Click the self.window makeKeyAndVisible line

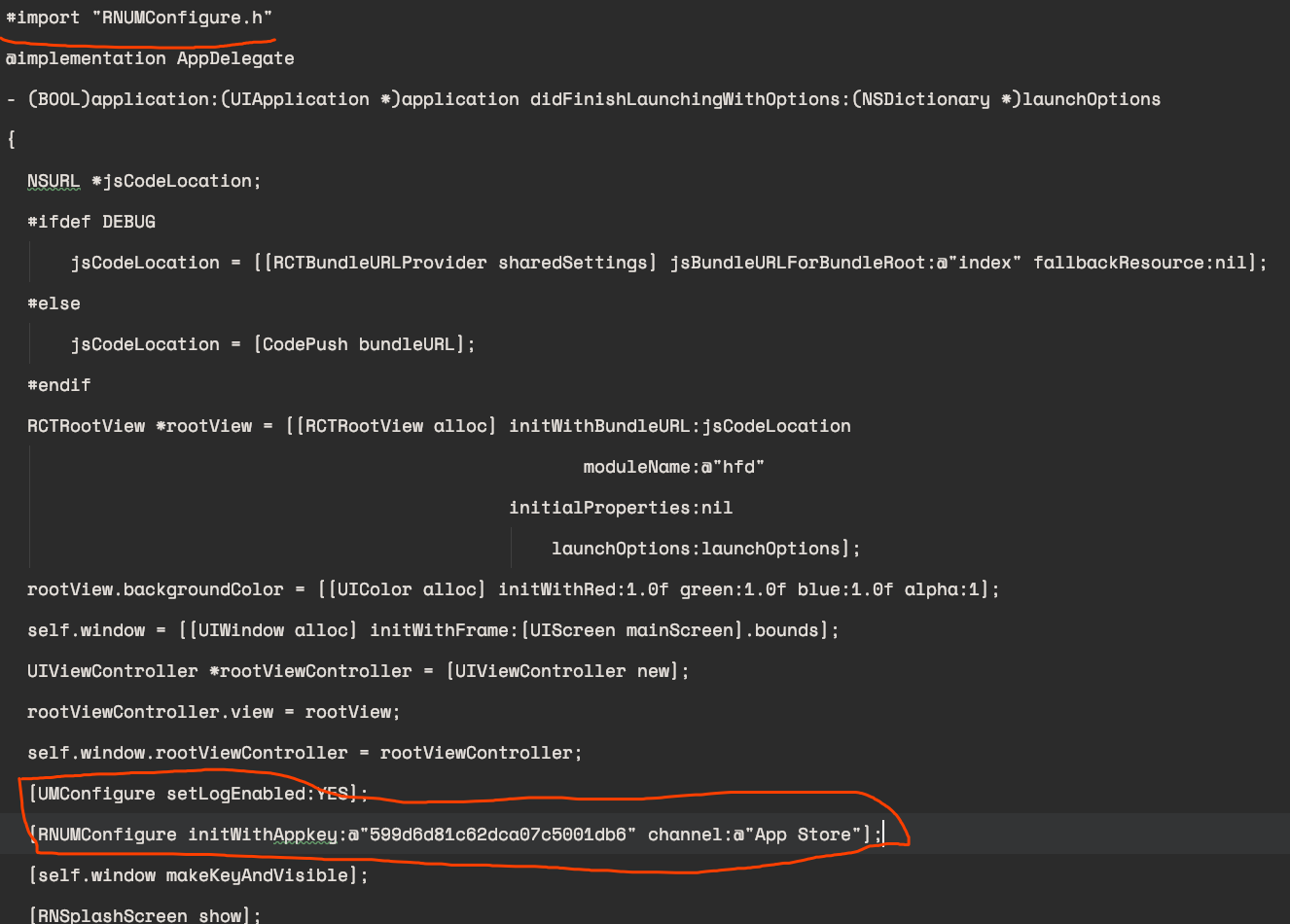coord(198,875)
